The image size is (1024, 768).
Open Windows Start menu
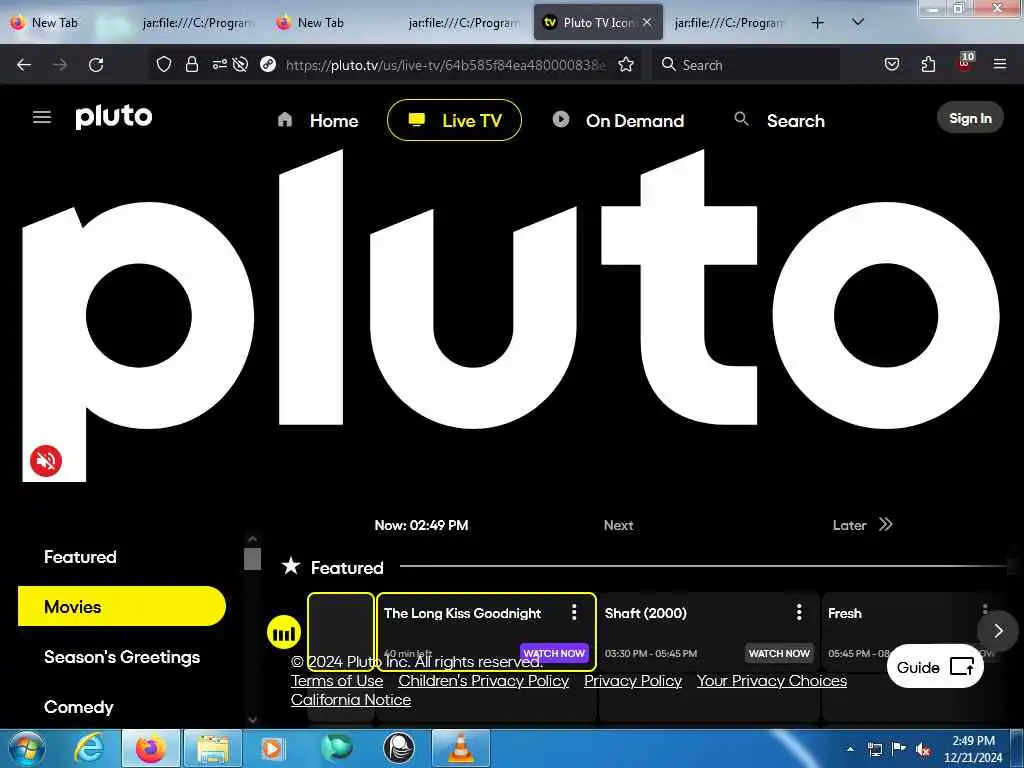[x=26, y=748]
